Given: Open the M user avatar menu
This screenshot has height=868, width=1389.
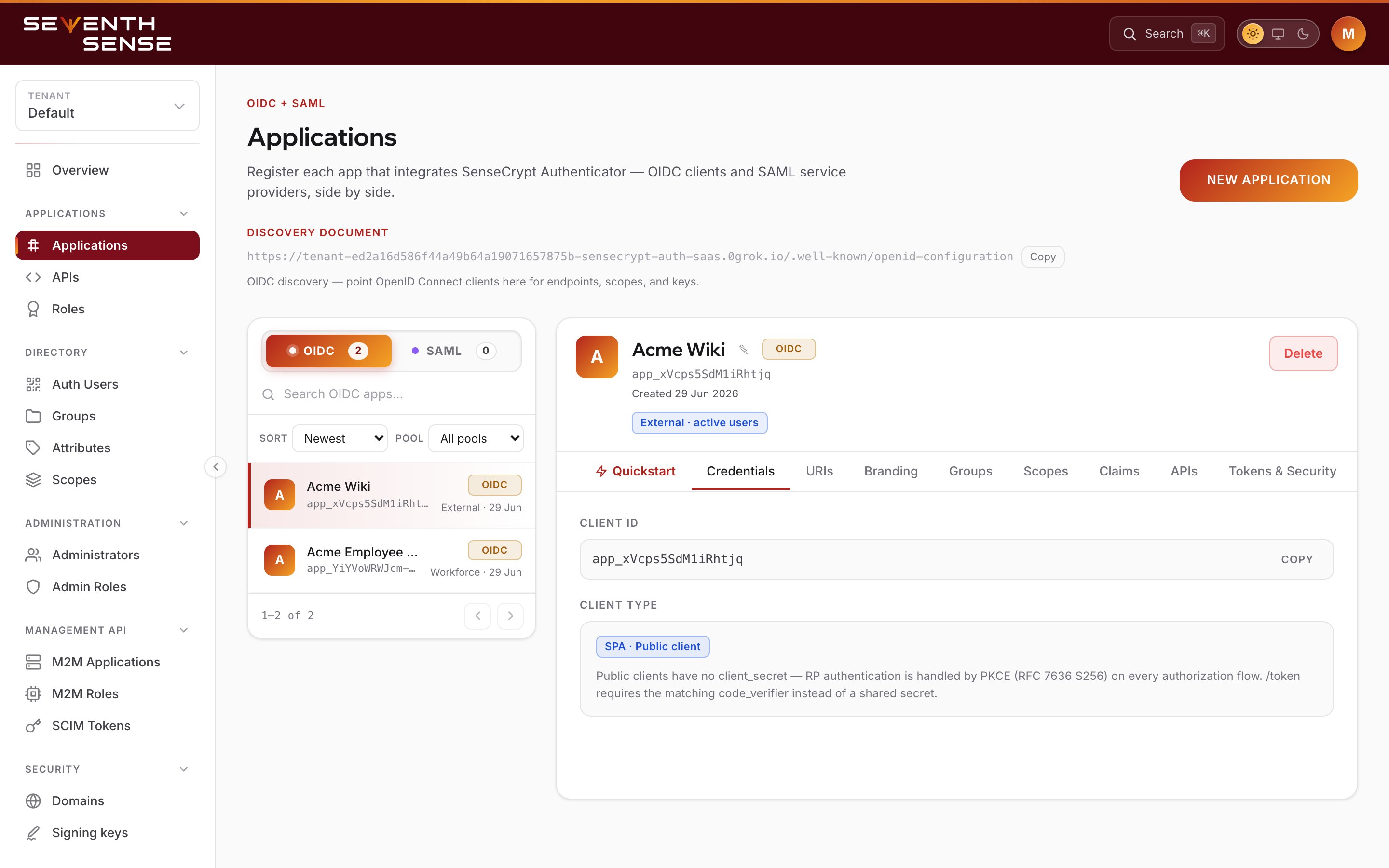Looking at the screenshot, I should pyautogui.click(x=1348, y=34).
